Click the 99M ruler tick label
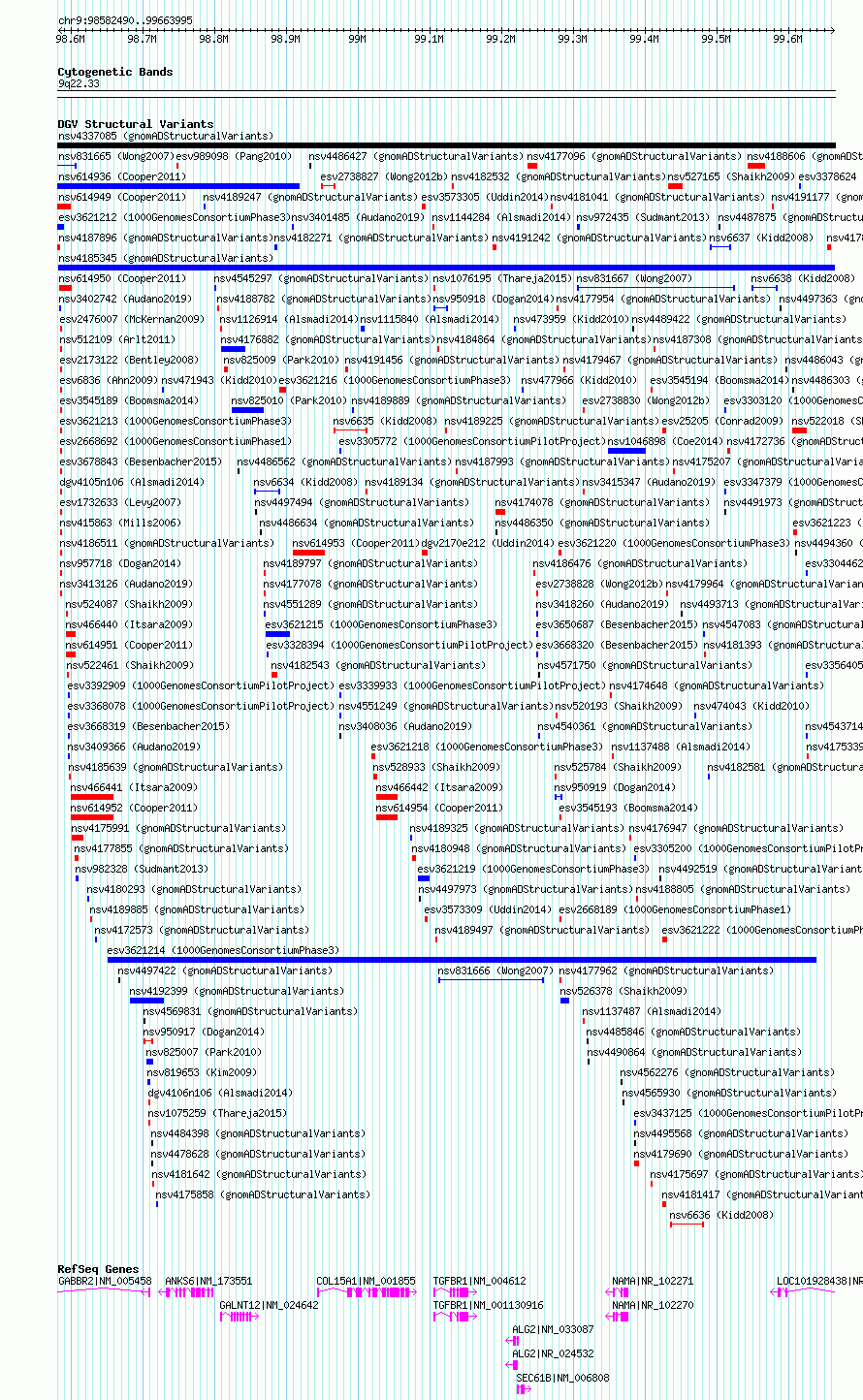Image resolution: width=863 pixels, height=1400 pixels. coord(357,39)
